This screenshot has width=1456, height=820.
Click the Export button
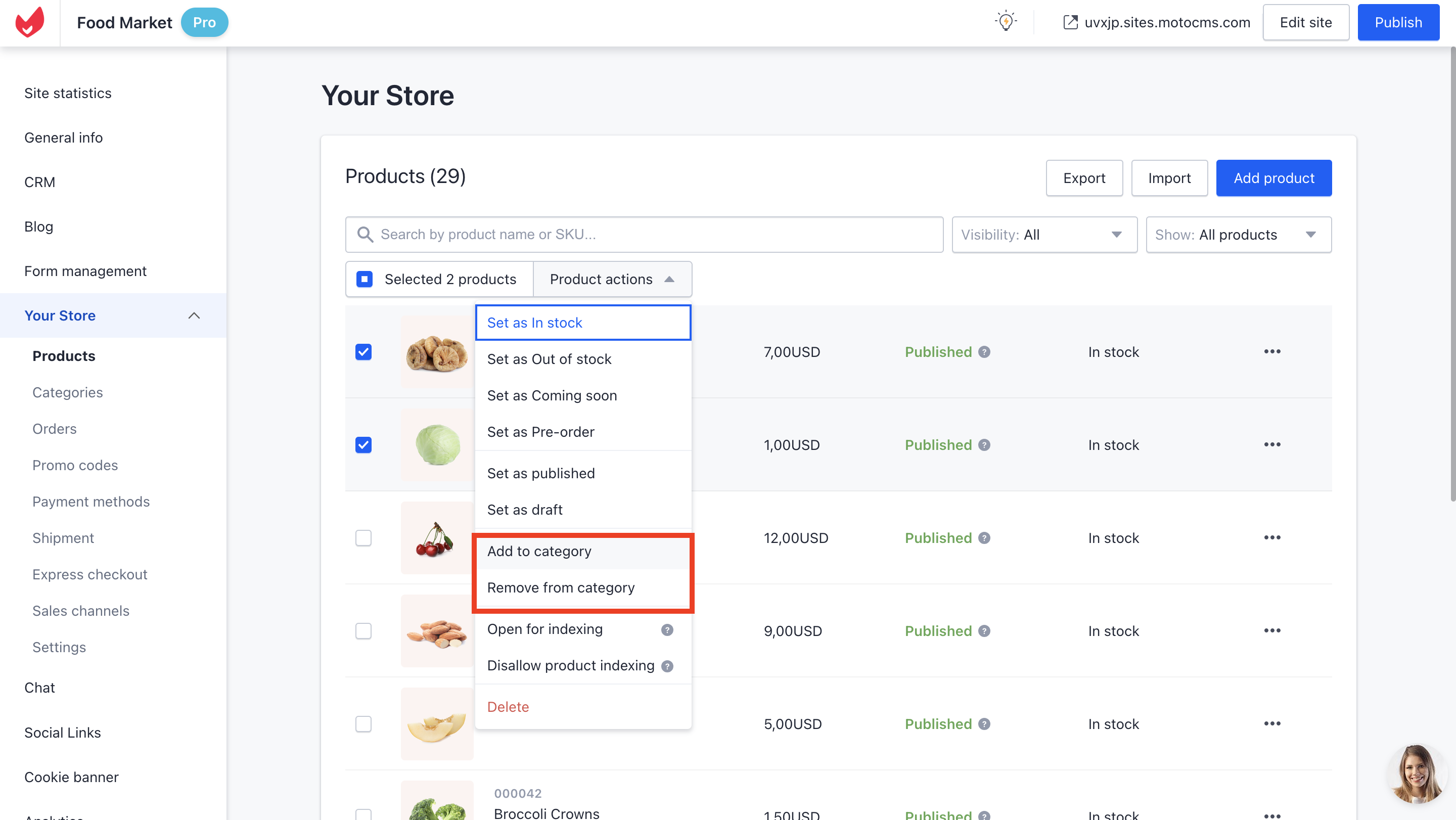coord(1083,178)
